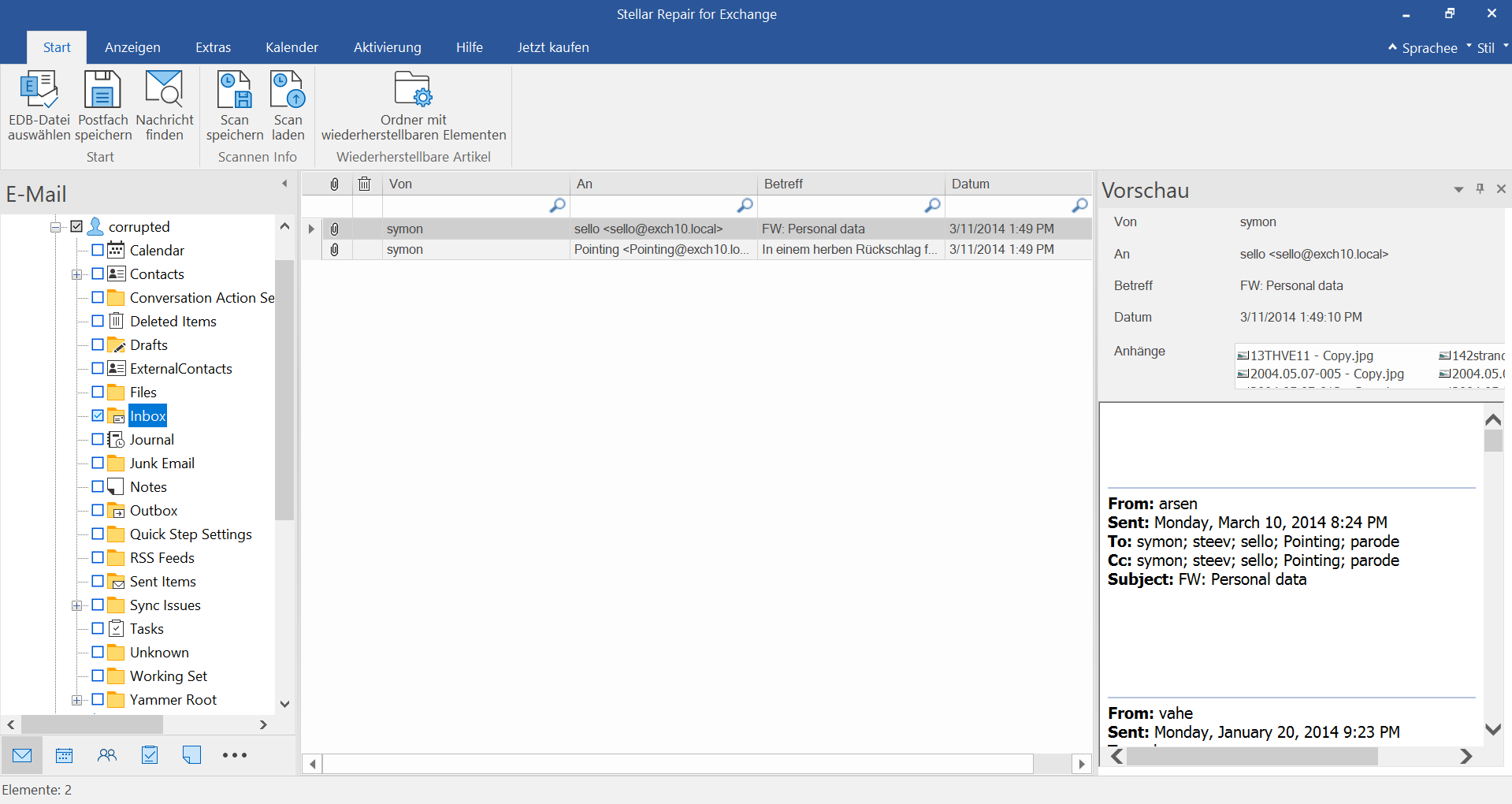1512x804 pixels.
Task: Open the Kalender ribbon tab
Action: point(292,47)
